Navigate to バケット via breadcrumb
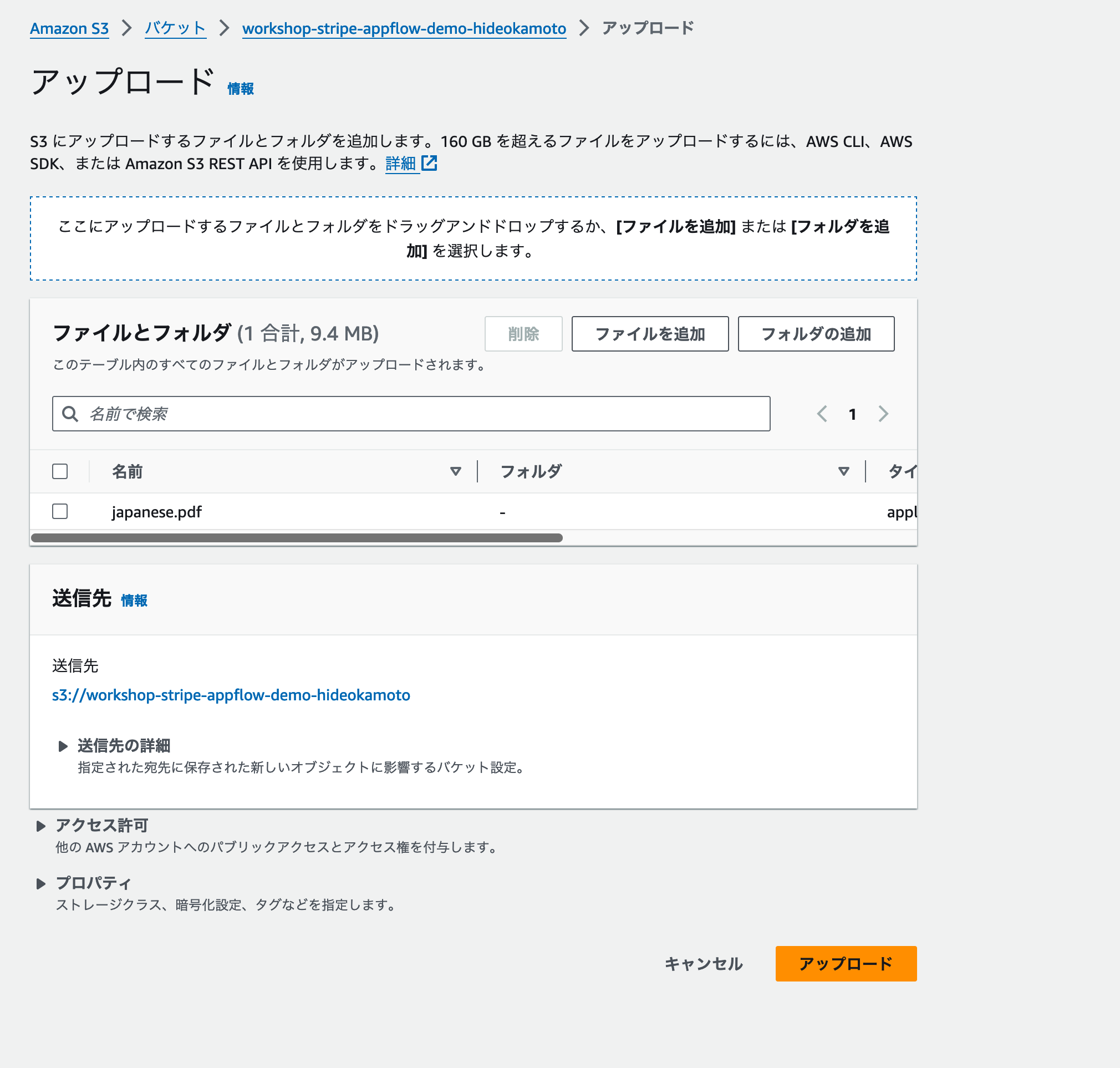Viewport: 1120px width, 1068px height. (x=175, y=28)
